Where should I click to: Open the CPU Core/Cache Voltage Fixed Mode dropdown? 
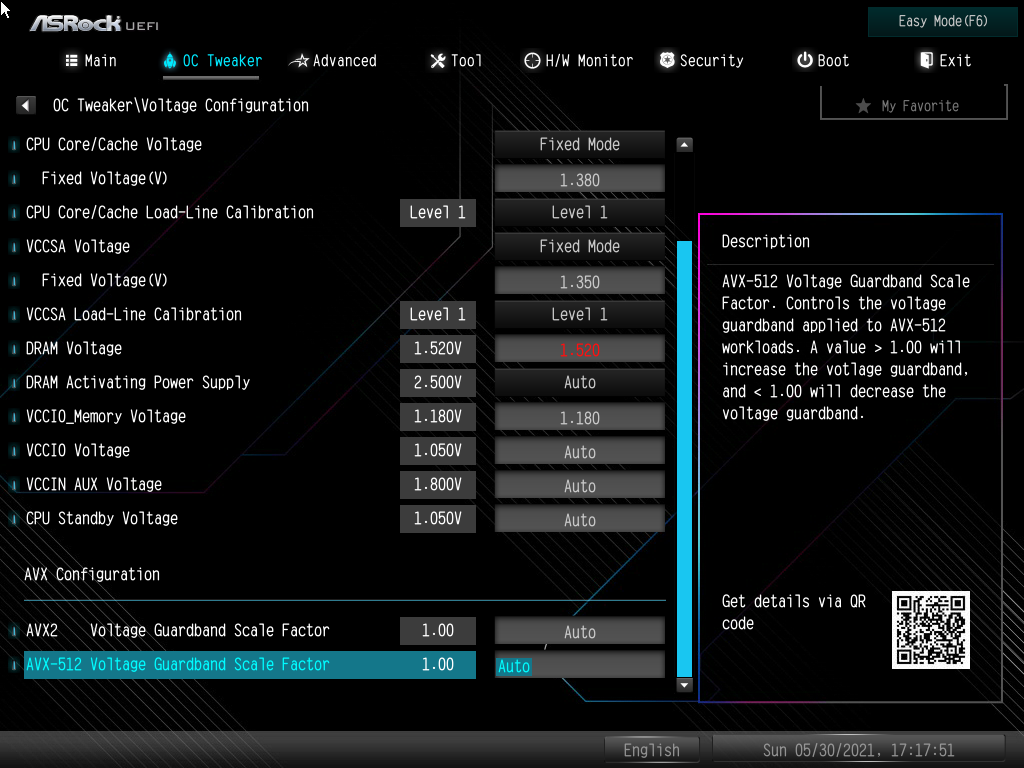click(x=579, y=144)
